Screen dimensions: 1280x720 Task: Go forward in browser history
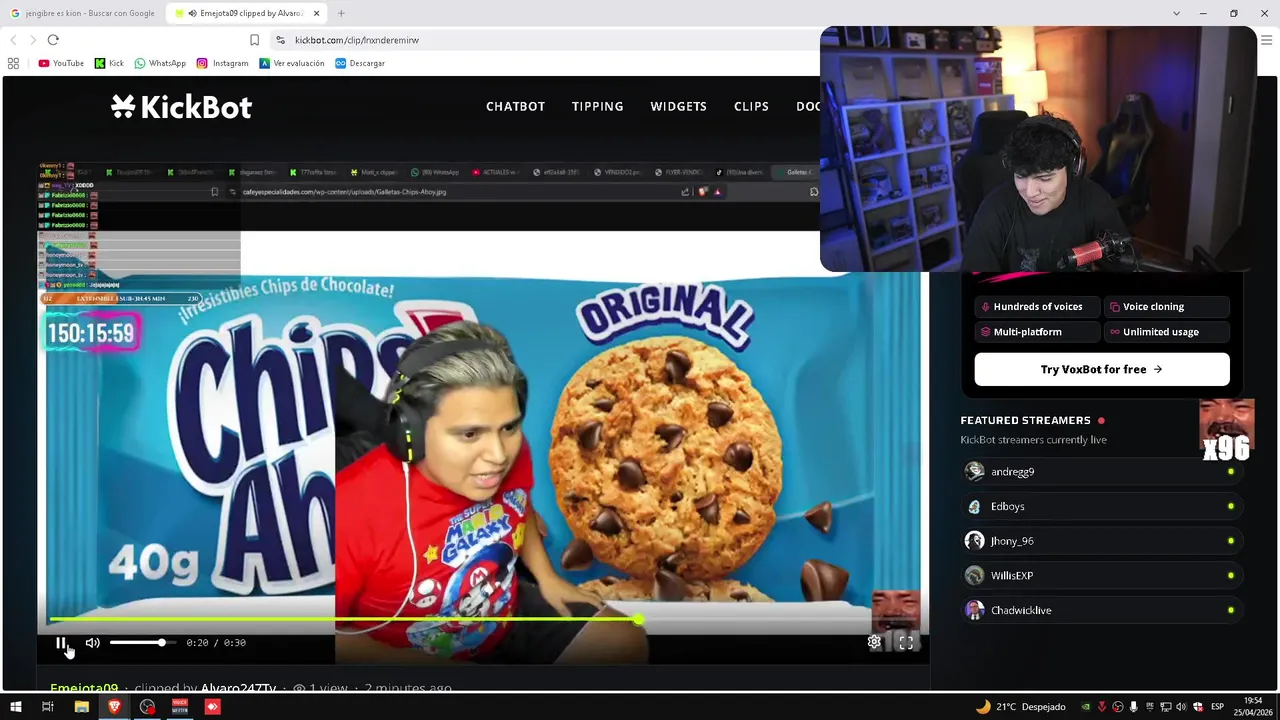pyautogui.click(x=33, y=40)
